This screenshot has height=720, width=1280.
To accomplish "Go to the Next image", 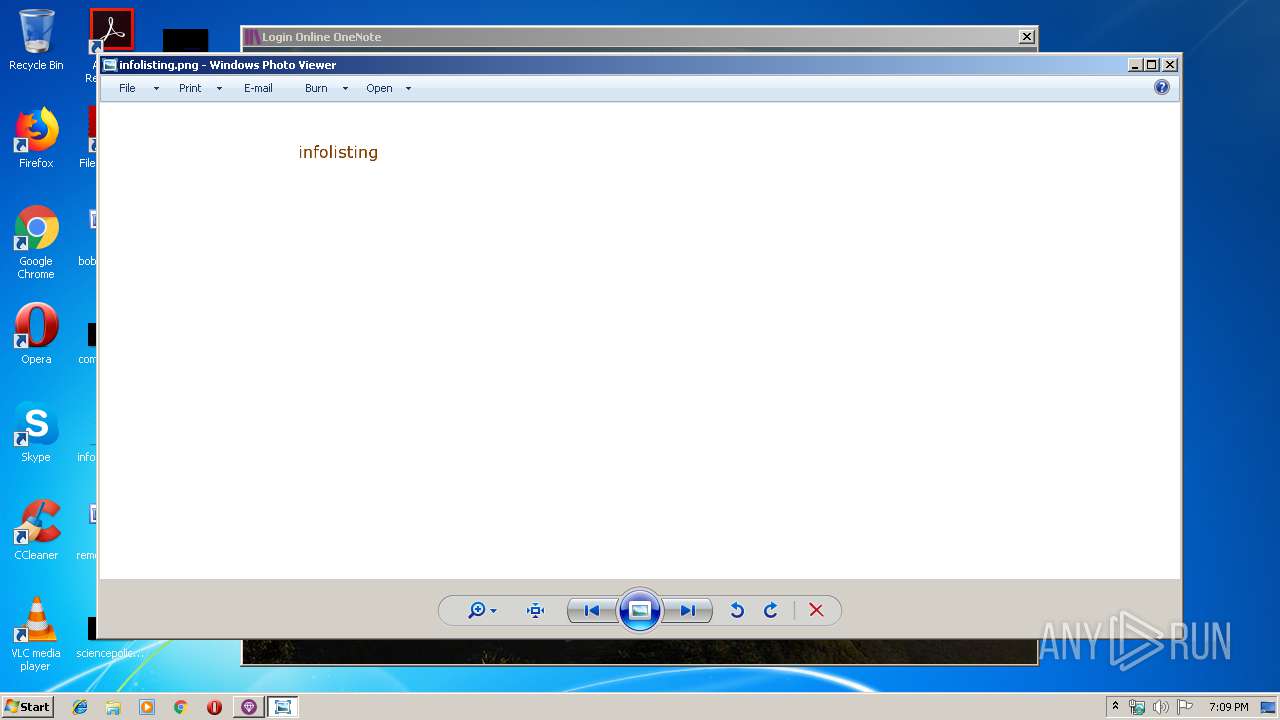I will pyautogui.click(x=688, y=610).
